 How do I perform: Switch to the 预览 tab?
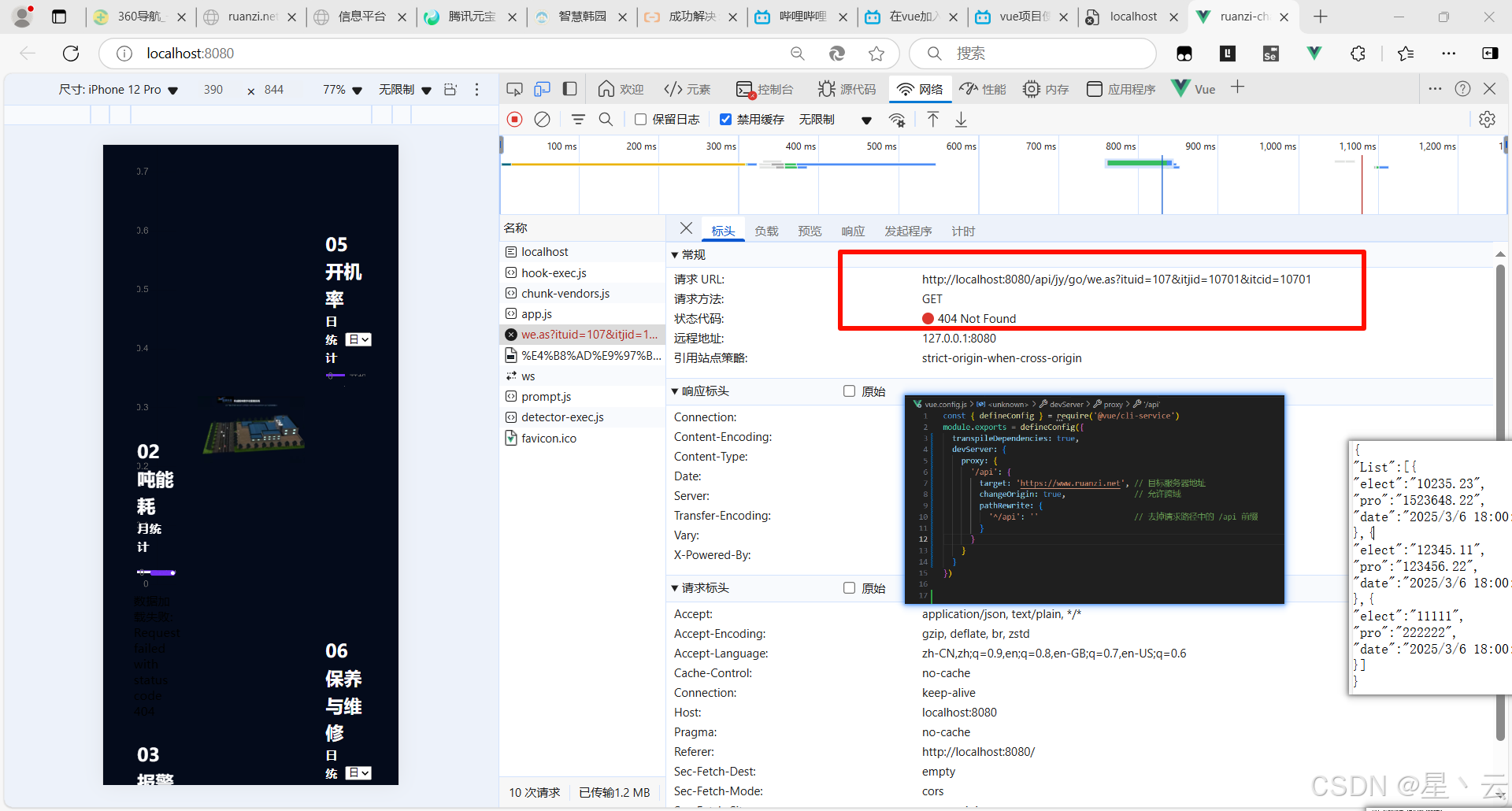click(810, 230)
